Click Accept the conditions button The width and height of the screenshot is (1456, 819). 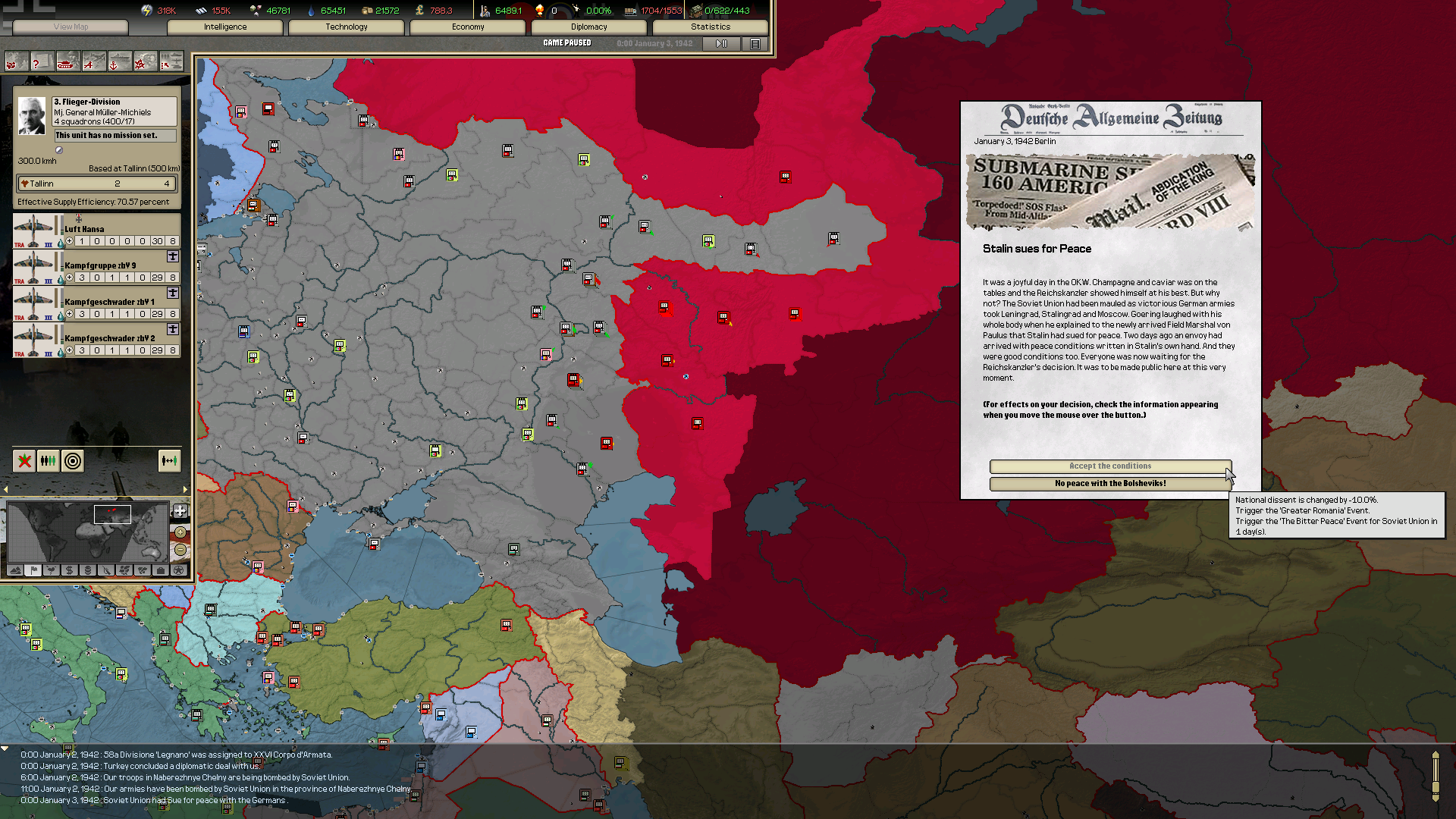coord(1109,466)
